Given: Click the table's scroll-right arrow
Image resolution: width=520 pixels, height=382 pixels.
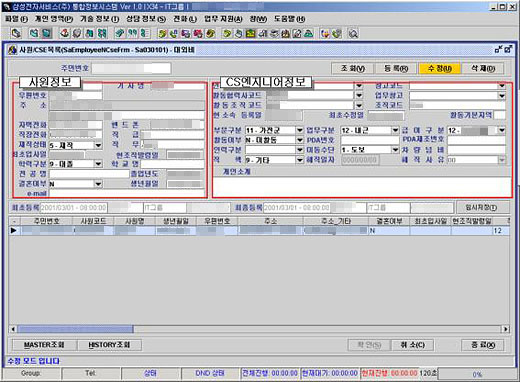Looking at the screenshot, I should [506, 329].
